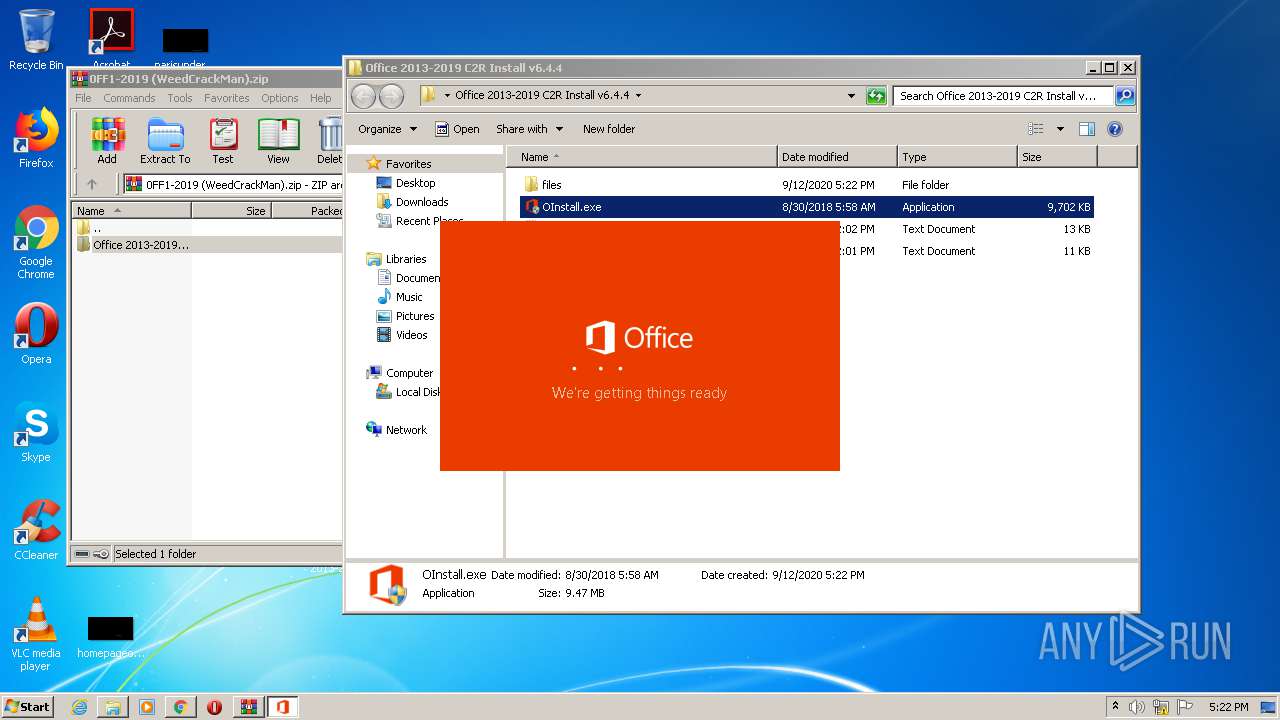The width and height of the screenshot is (1280, 720).
Task: Click the Office installer taskbar button
Action: [282, 707]
